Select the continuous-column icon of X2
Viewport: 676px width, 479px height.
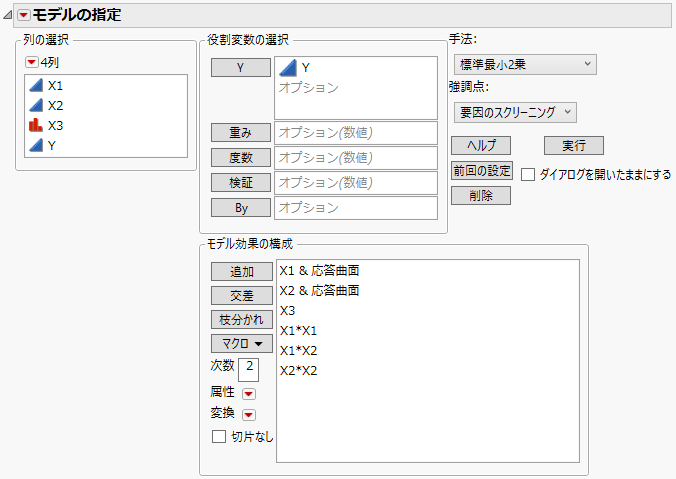click(36, 105)
